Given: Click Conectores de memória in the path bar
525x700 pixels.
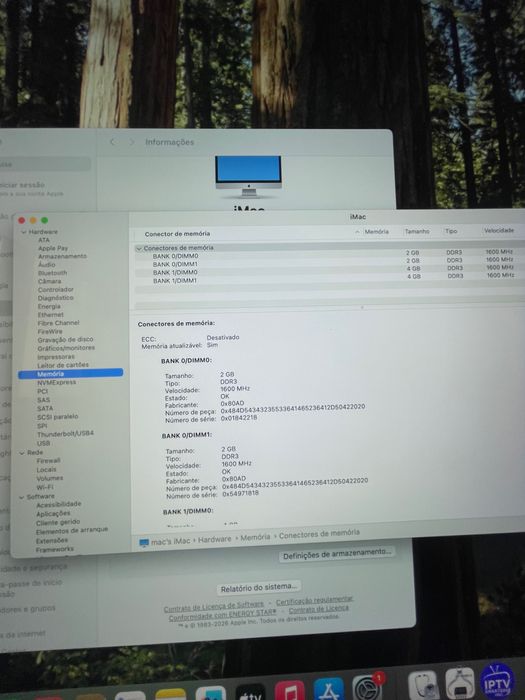Looking at the screenshot, I should [319, 534].
